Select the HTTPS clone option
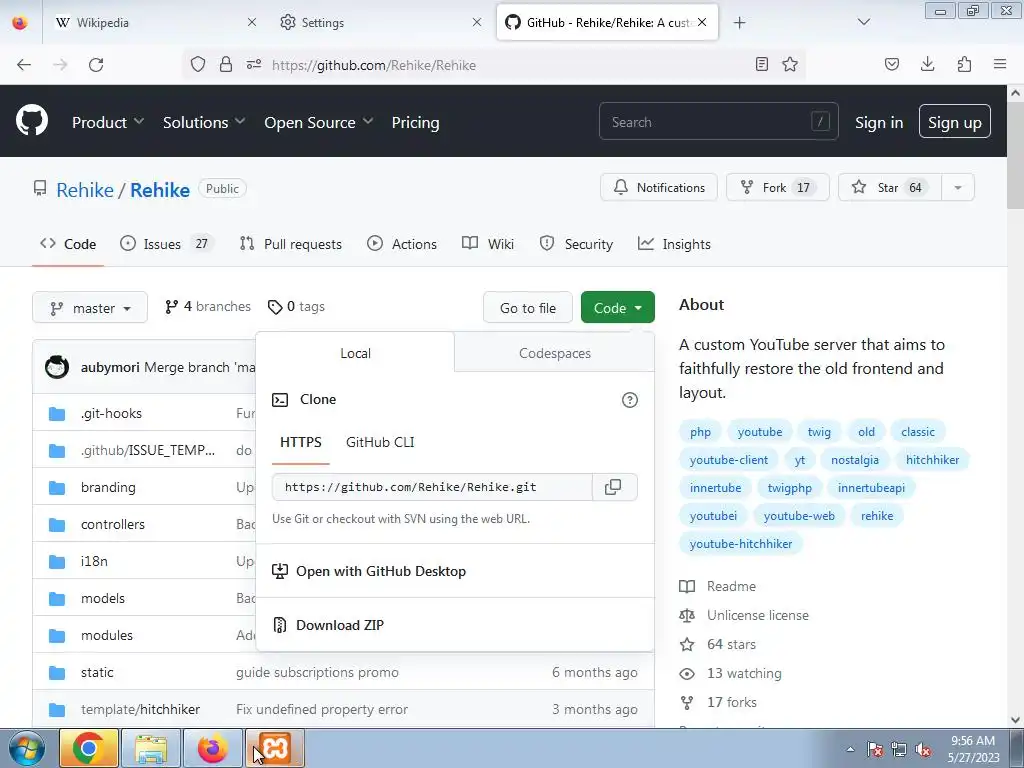This screenshot has width=1024, height=768. 300,442
